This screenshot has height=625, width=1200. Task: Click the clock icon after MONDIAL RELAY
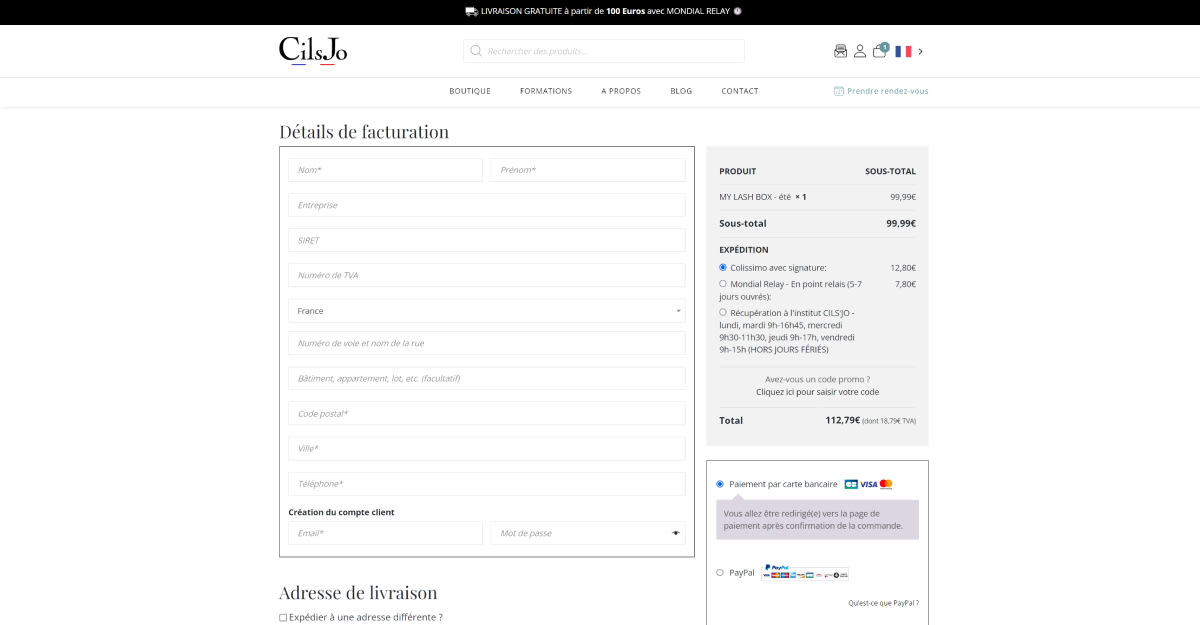click(737, 11)
